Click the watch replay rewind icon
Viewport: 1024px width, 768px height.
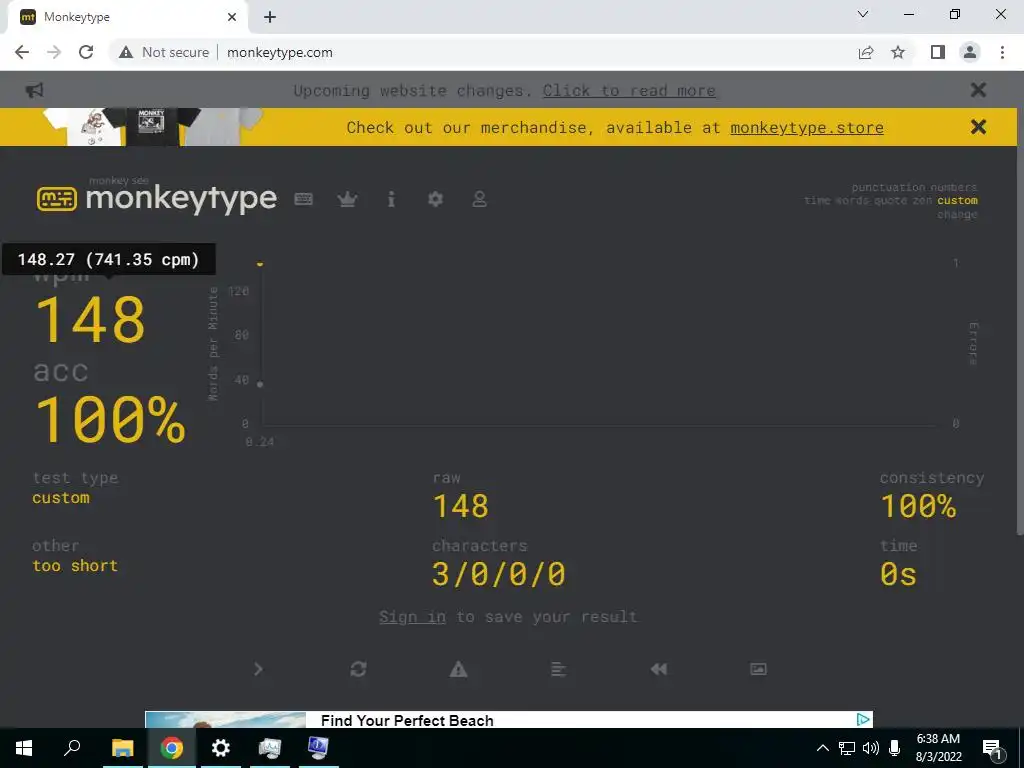[x=658, y=669]
